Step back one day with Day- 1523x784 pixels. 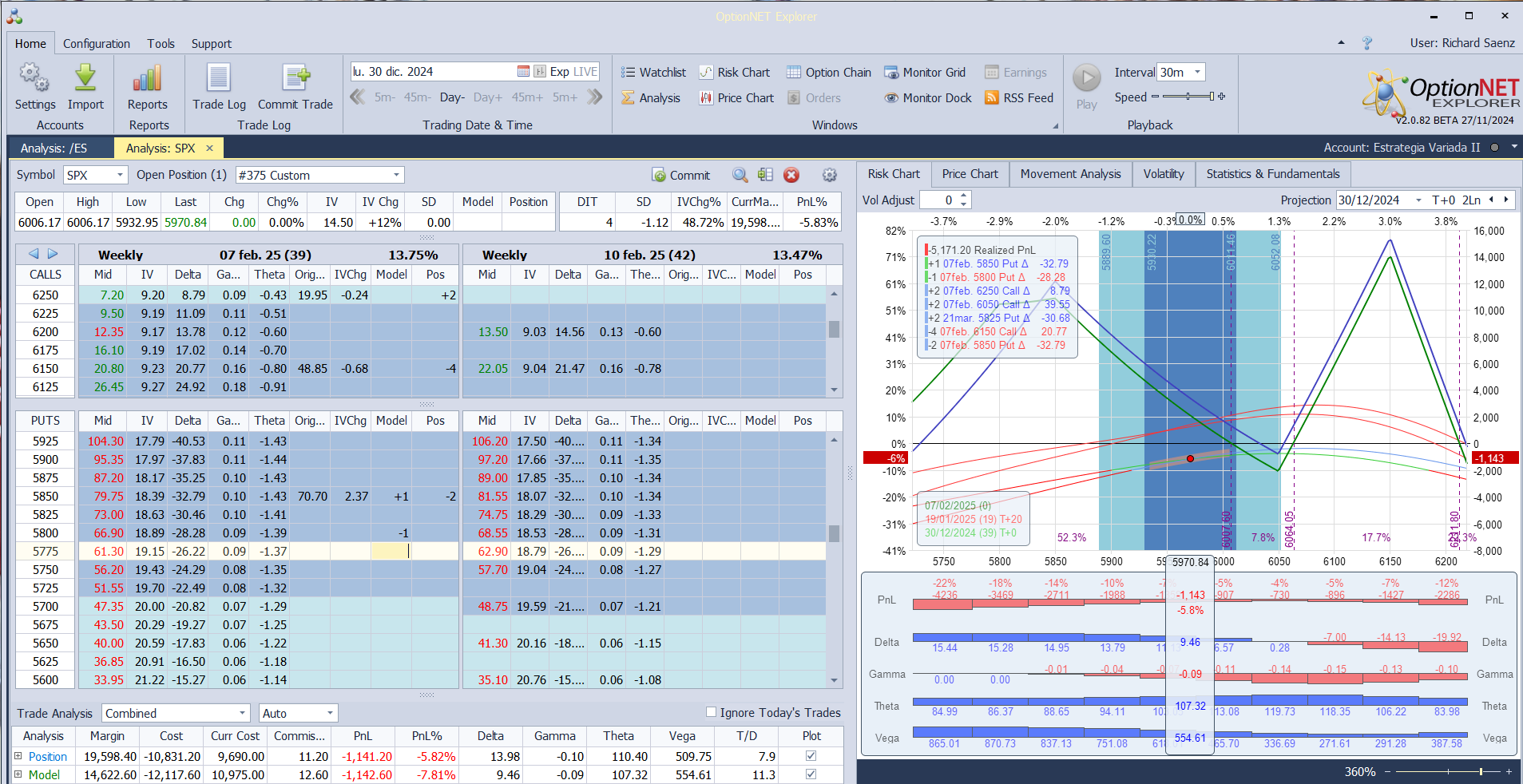452,97
